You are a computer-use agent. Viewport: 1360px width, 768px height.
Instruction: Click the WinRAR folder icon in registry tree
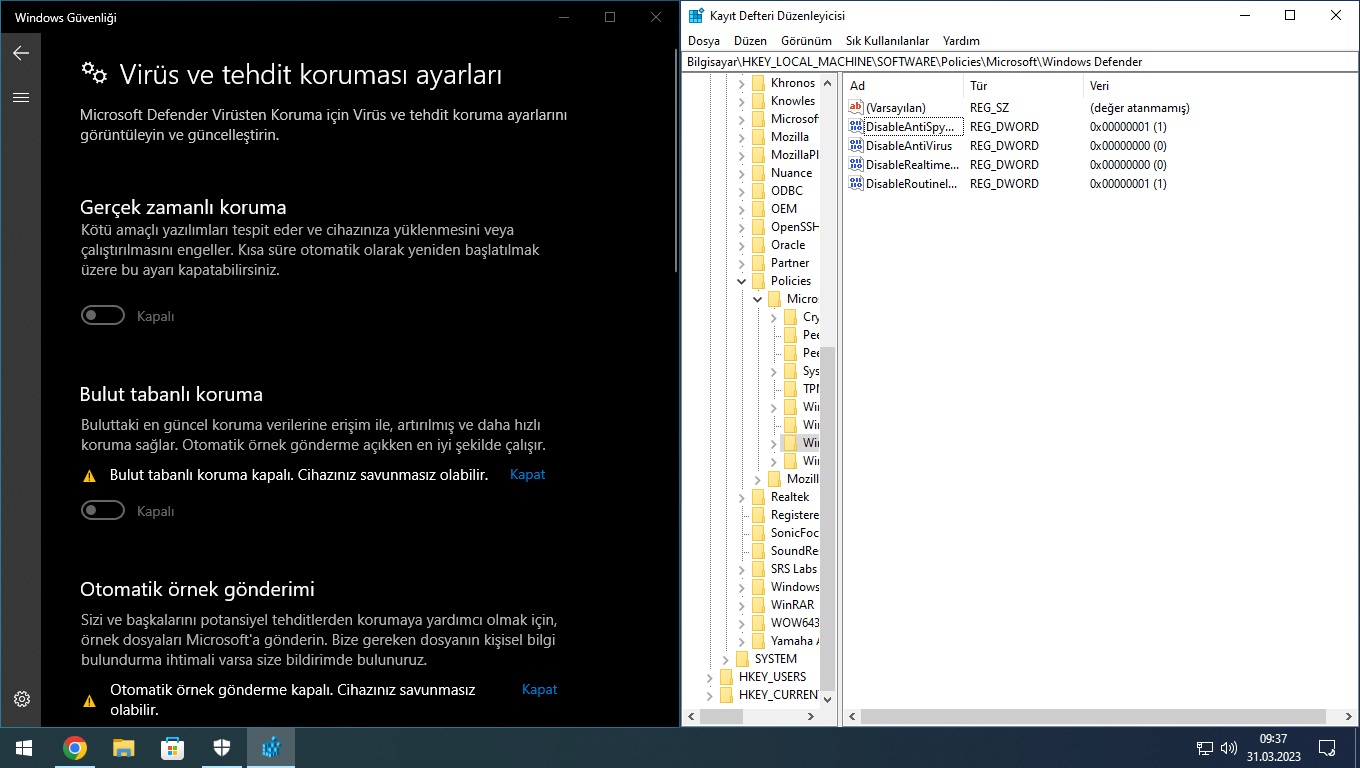(758, 605)
